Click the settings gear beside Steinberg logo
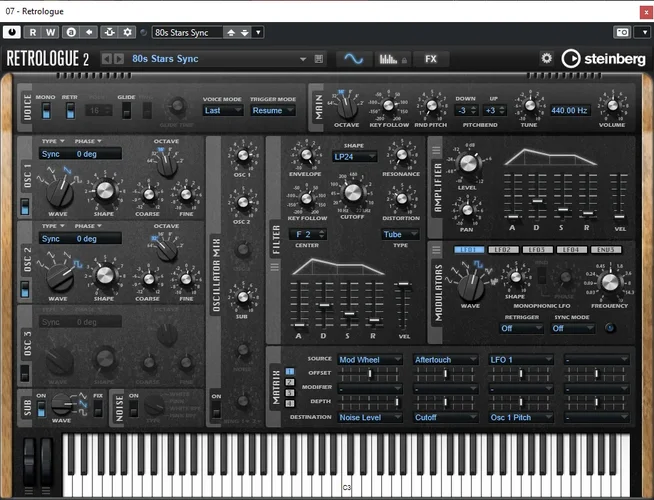The height and width of the screenshot is (500, 654). [x=546, y=59]
